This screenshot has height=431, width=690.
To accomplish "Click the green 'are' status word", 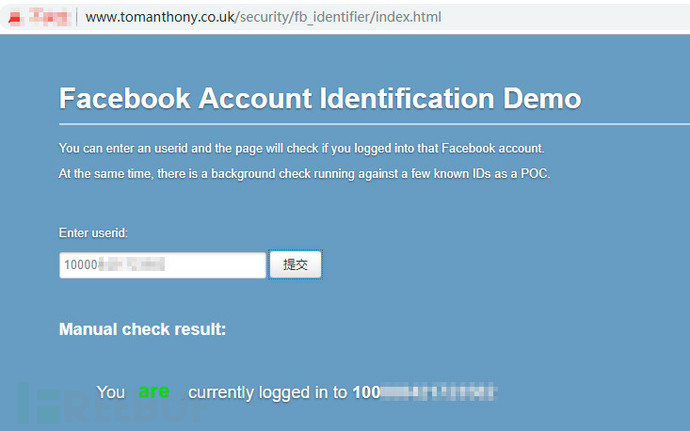I will point(154,391).
